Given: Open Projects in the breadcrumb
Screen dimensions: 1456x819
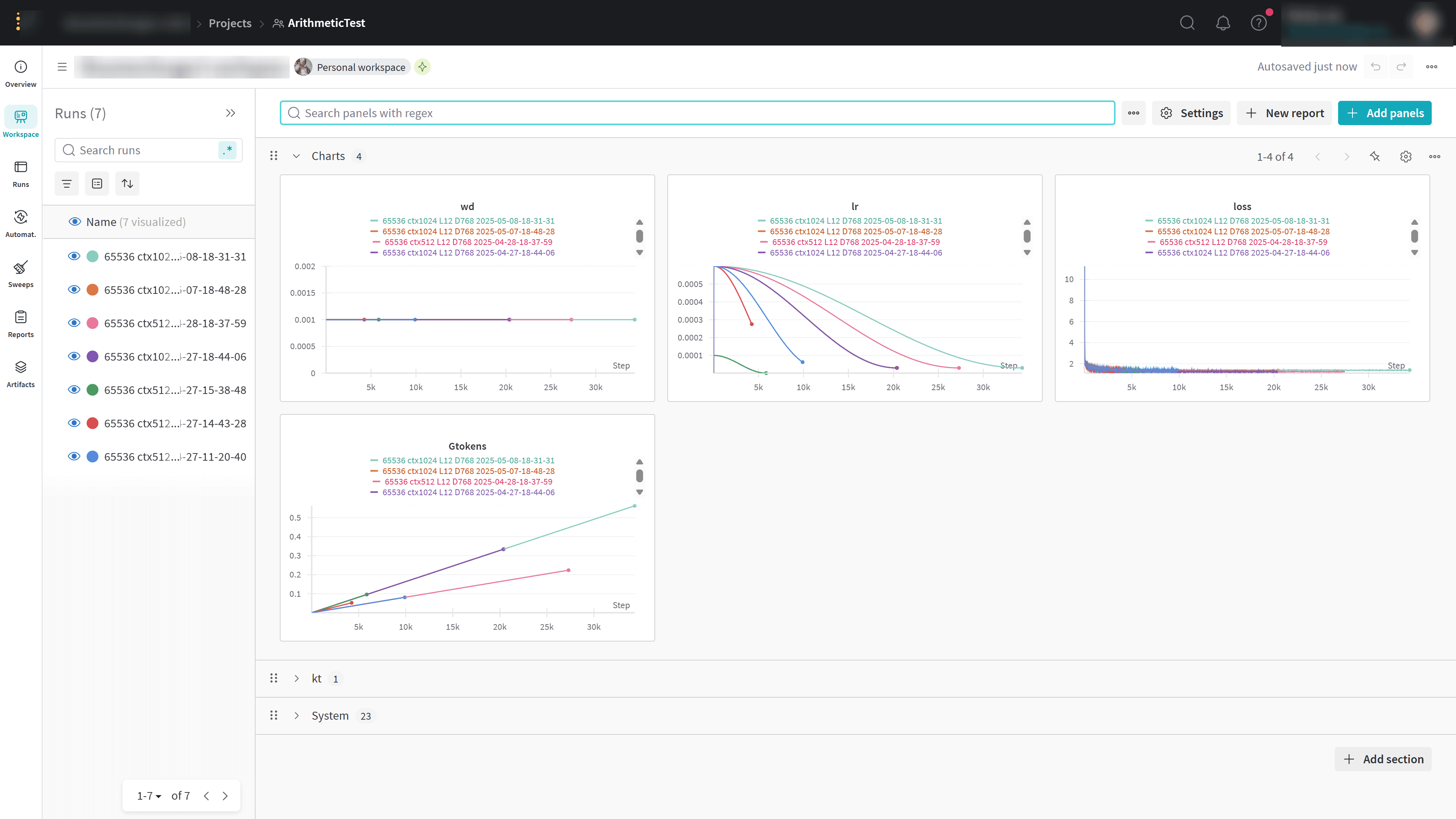Looking at the screenshot, I should [229, 23].
